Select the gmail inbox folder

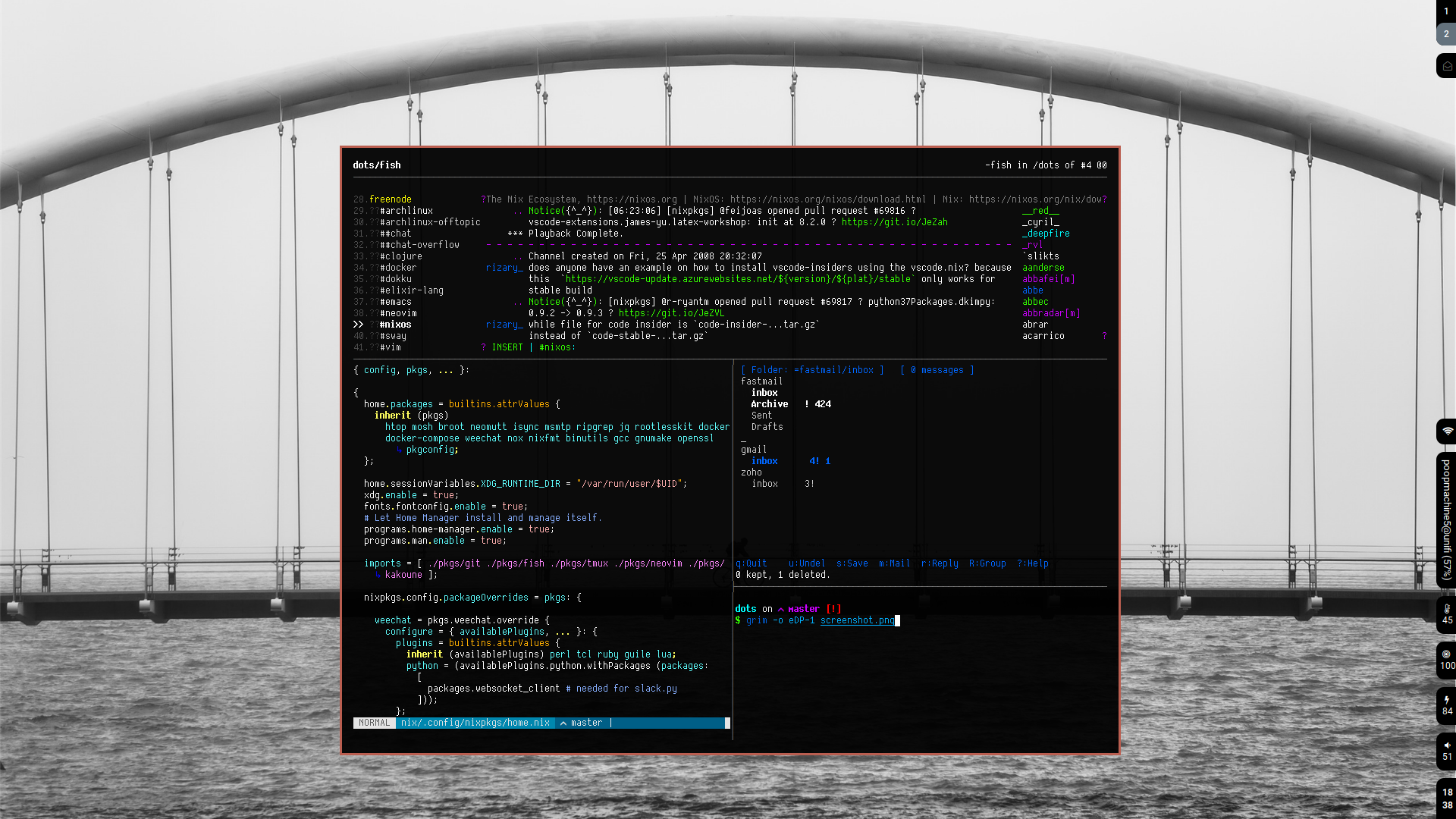tap(764, 461)
